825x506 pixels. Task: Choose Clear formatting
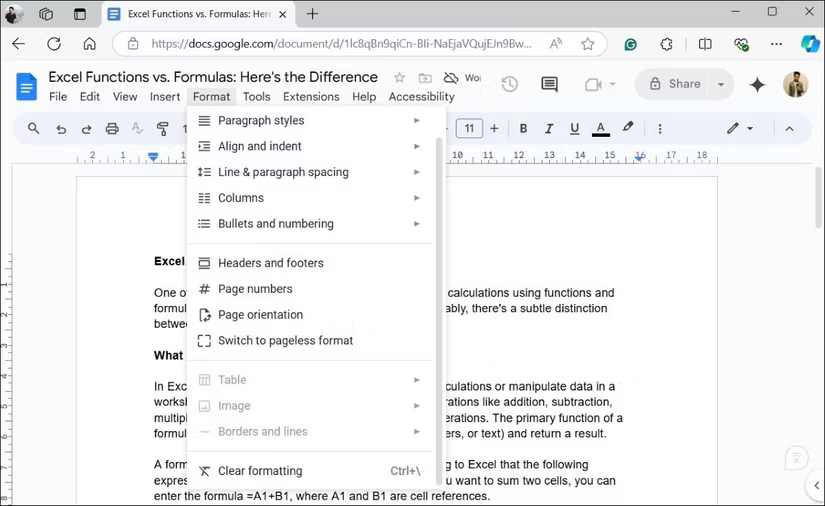point(310,471)
